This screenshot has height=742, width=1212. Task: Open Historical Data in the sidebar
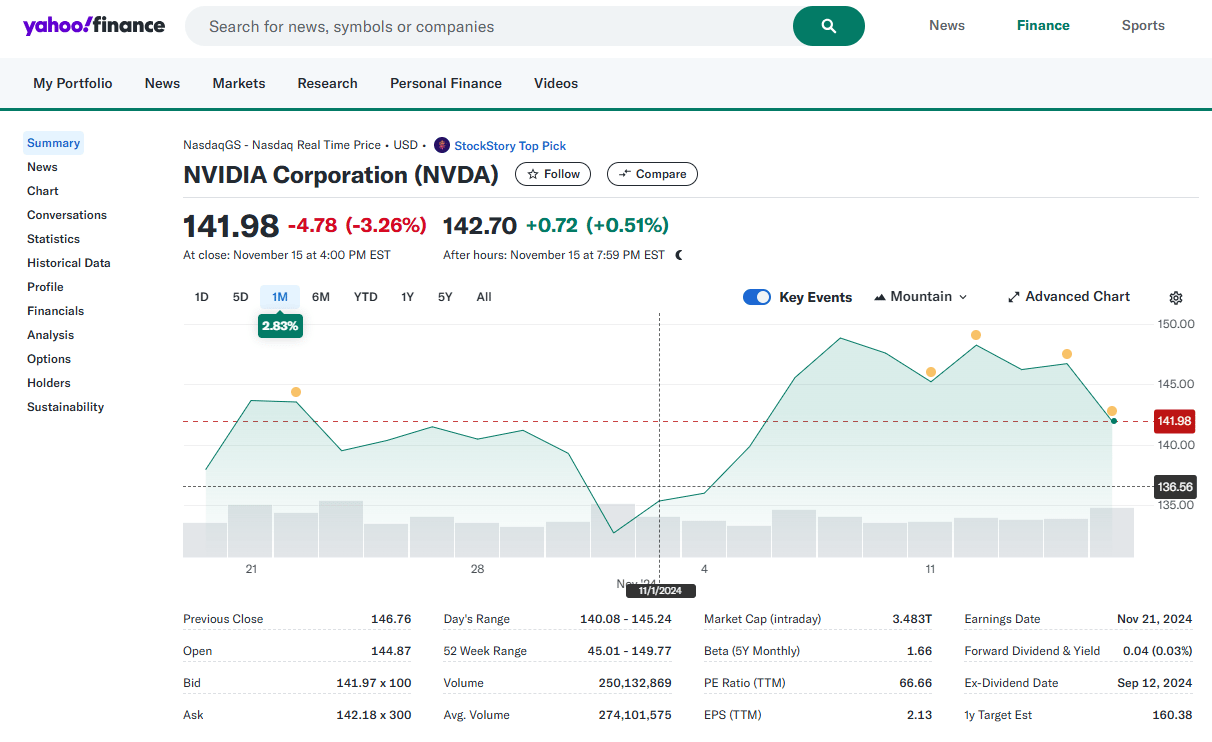(69, 263)
